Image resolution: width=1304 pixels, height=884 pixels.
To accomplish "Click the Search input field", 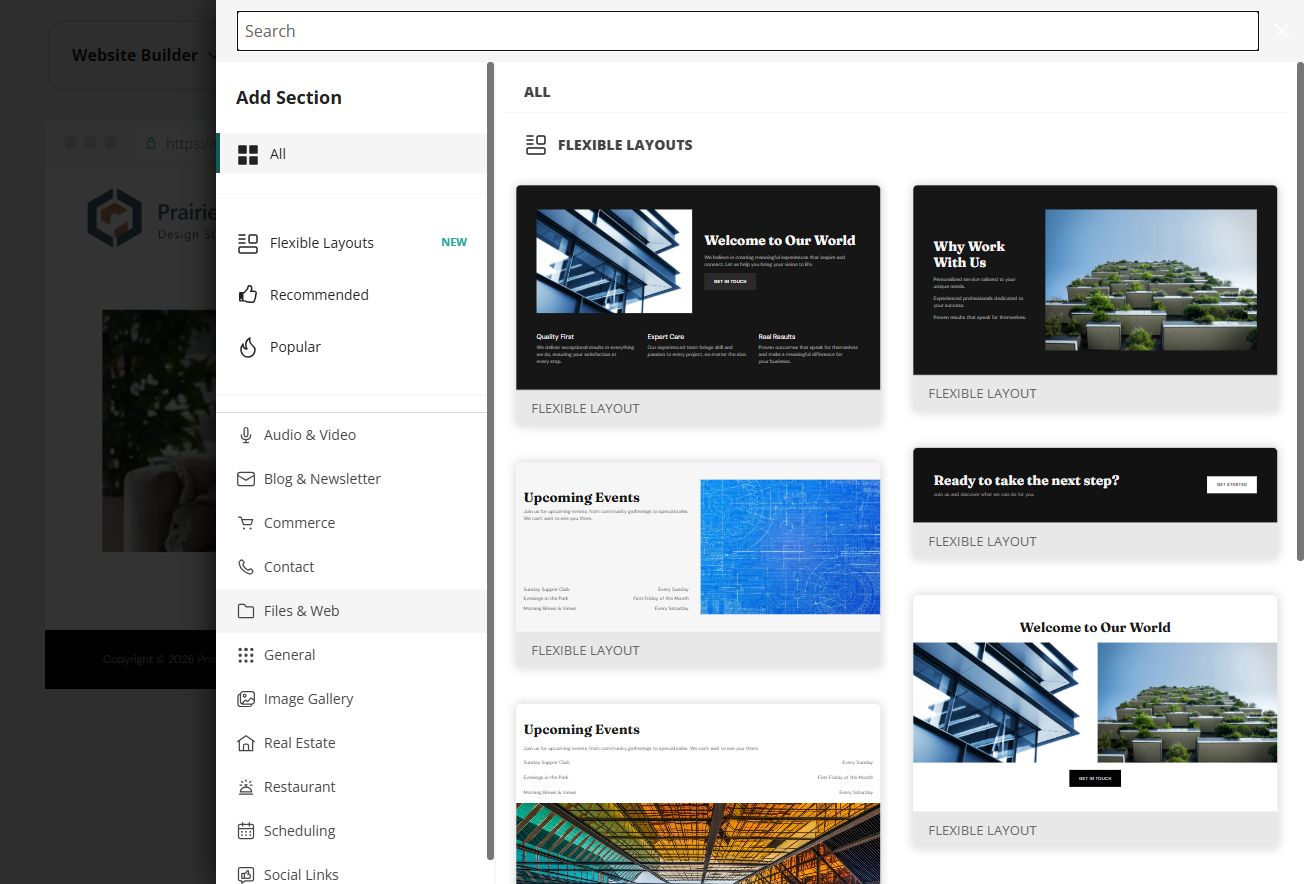I will [x=747, y=31].
